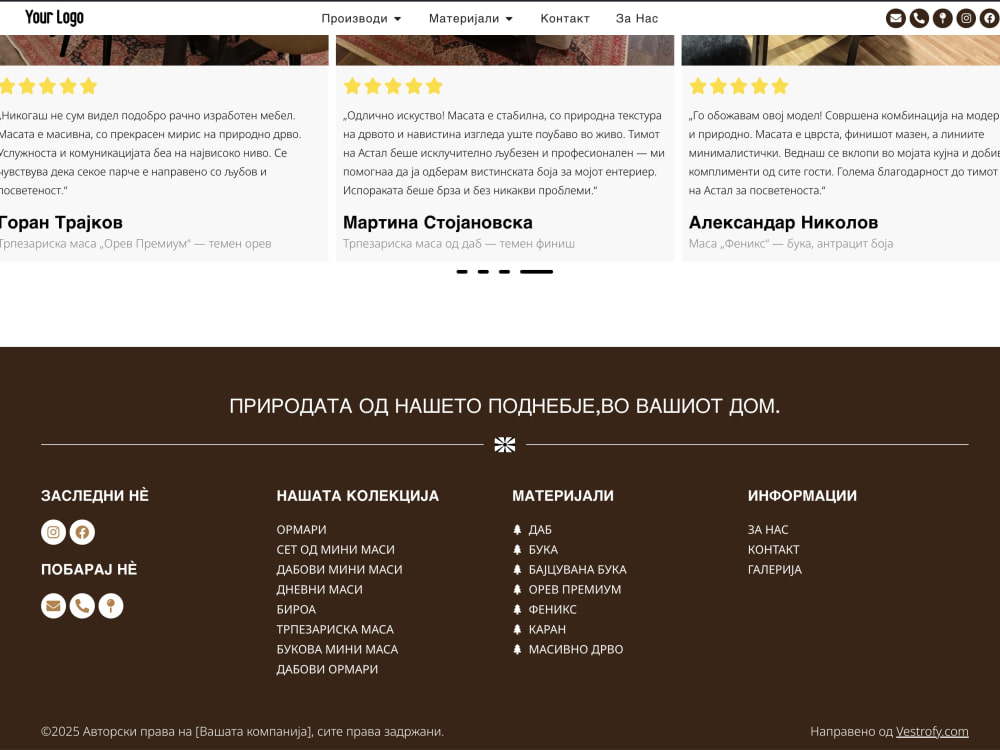Open the footer ЗА НАС link
This screenshot has width=1000, height=750.
pyautogui.click(x=768, y=529)
